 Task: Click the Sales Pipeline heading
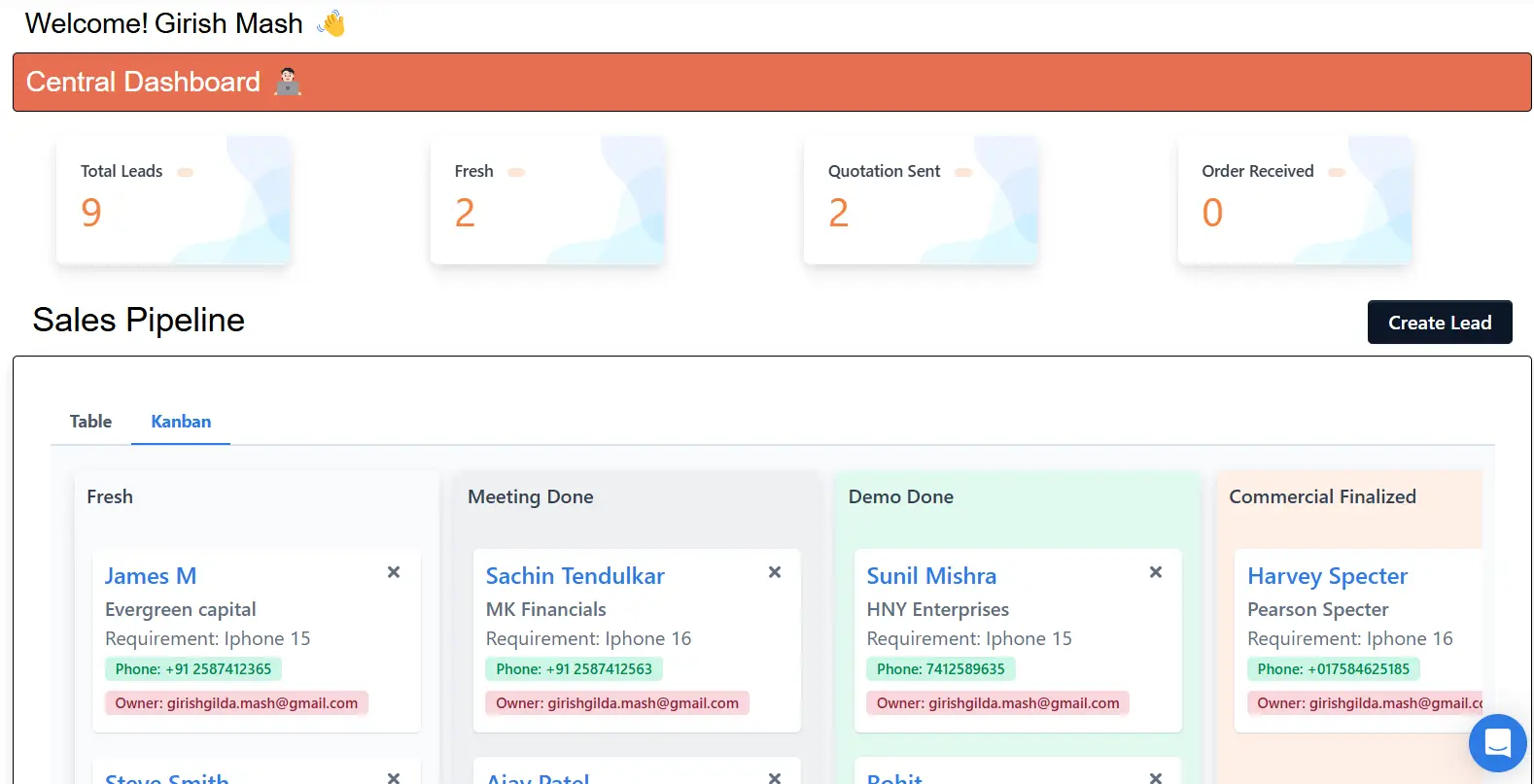[x=139, y=320]
